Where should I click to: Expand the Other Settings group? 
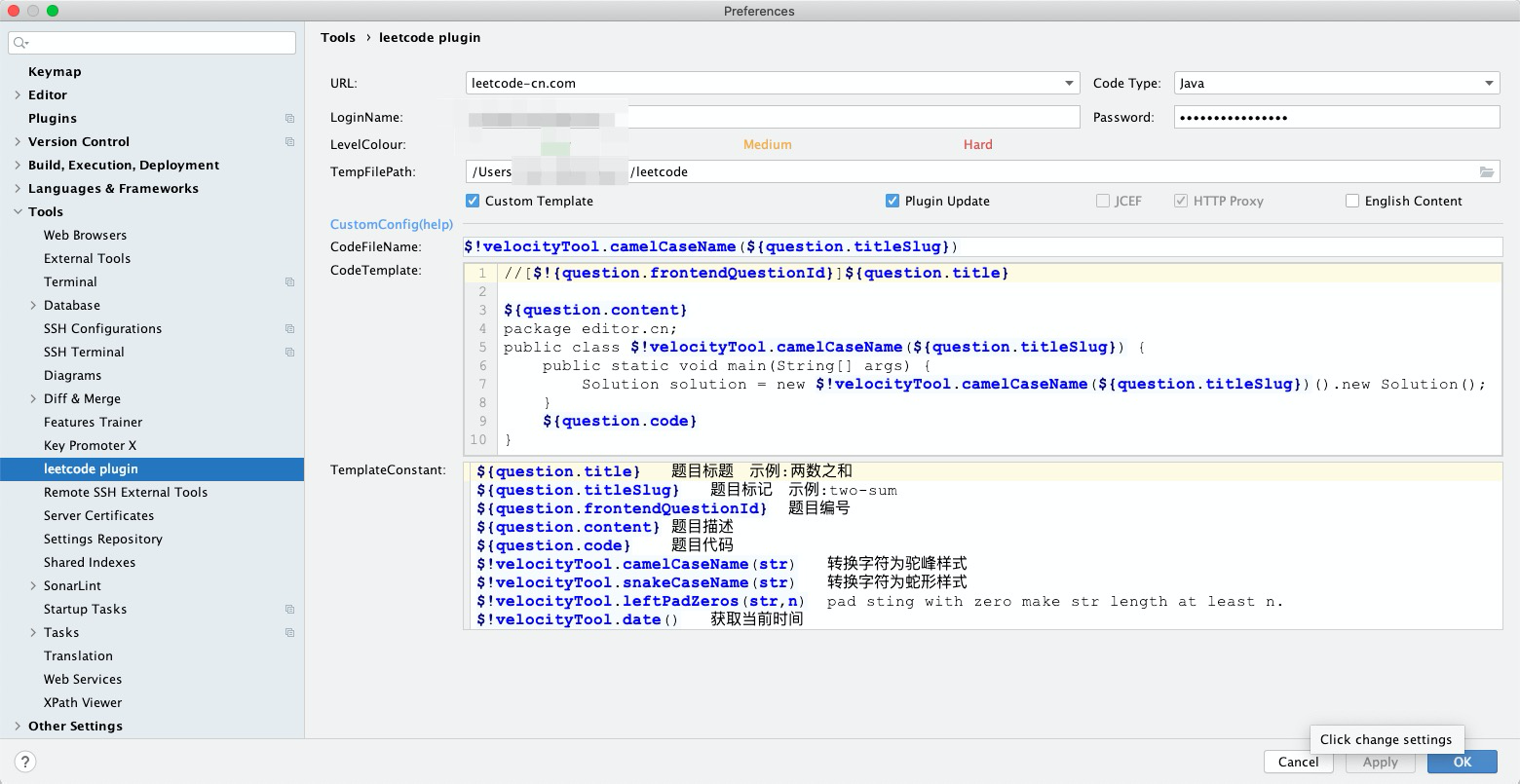[18, 727]
